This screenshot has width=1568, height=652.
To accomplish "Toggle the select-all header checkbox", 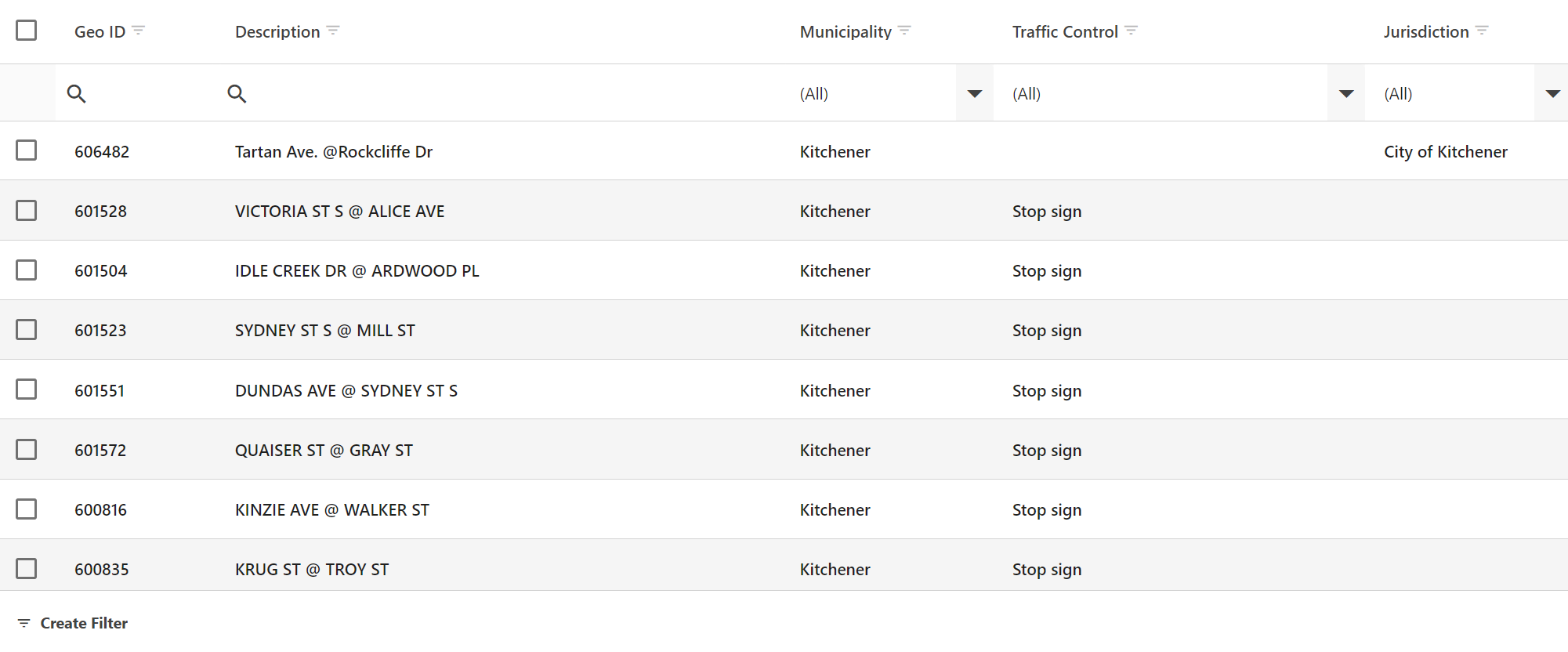I will (x=27, y=31).
